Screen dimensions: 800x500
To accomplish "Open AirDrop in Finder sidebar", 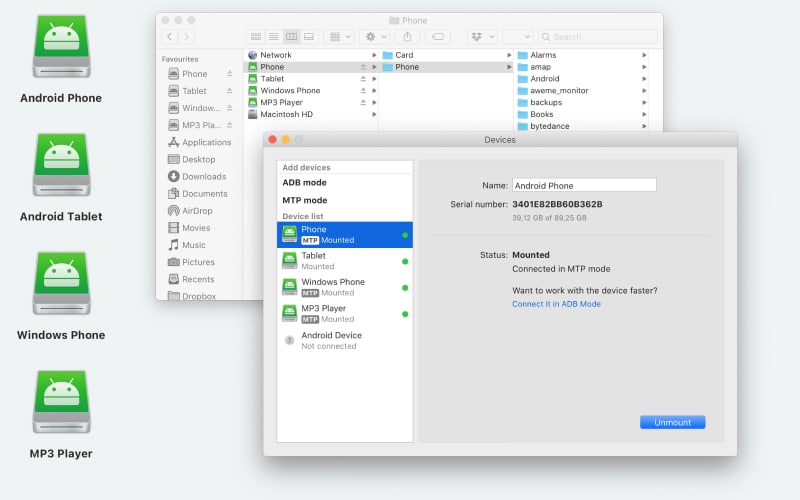I will [x=190, y=211].
